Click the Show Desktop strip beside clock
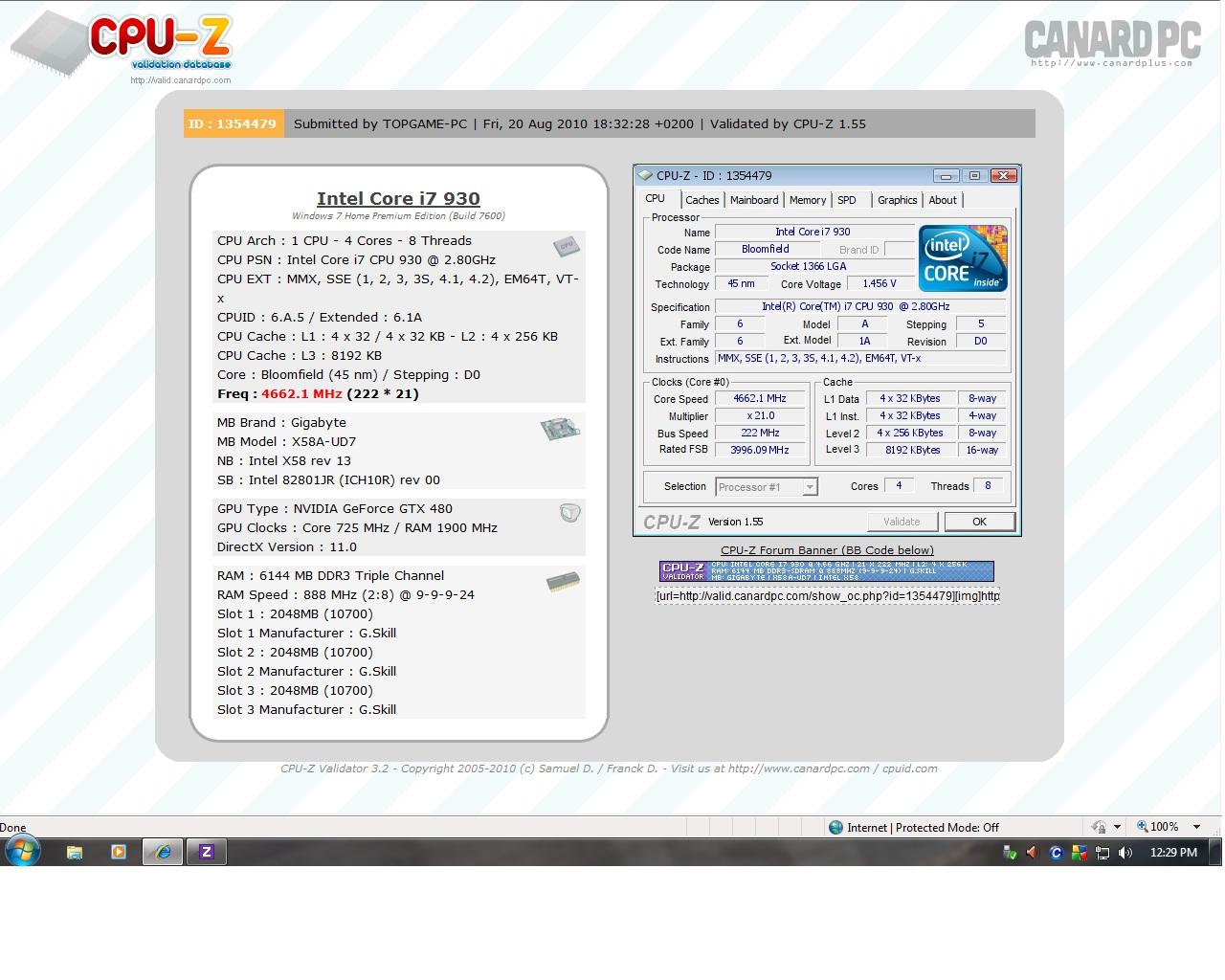 pyautogui.click(x=1216, y=853)
